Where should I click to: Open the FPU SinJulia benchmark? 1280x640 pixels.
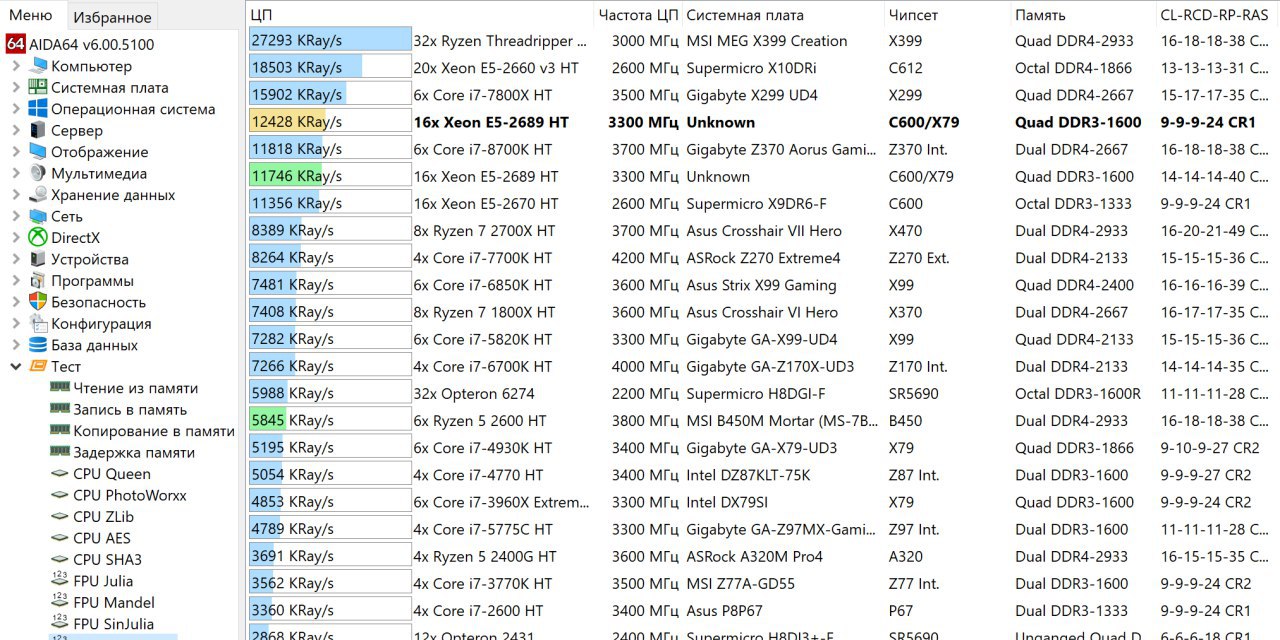(x=113, y=624)
